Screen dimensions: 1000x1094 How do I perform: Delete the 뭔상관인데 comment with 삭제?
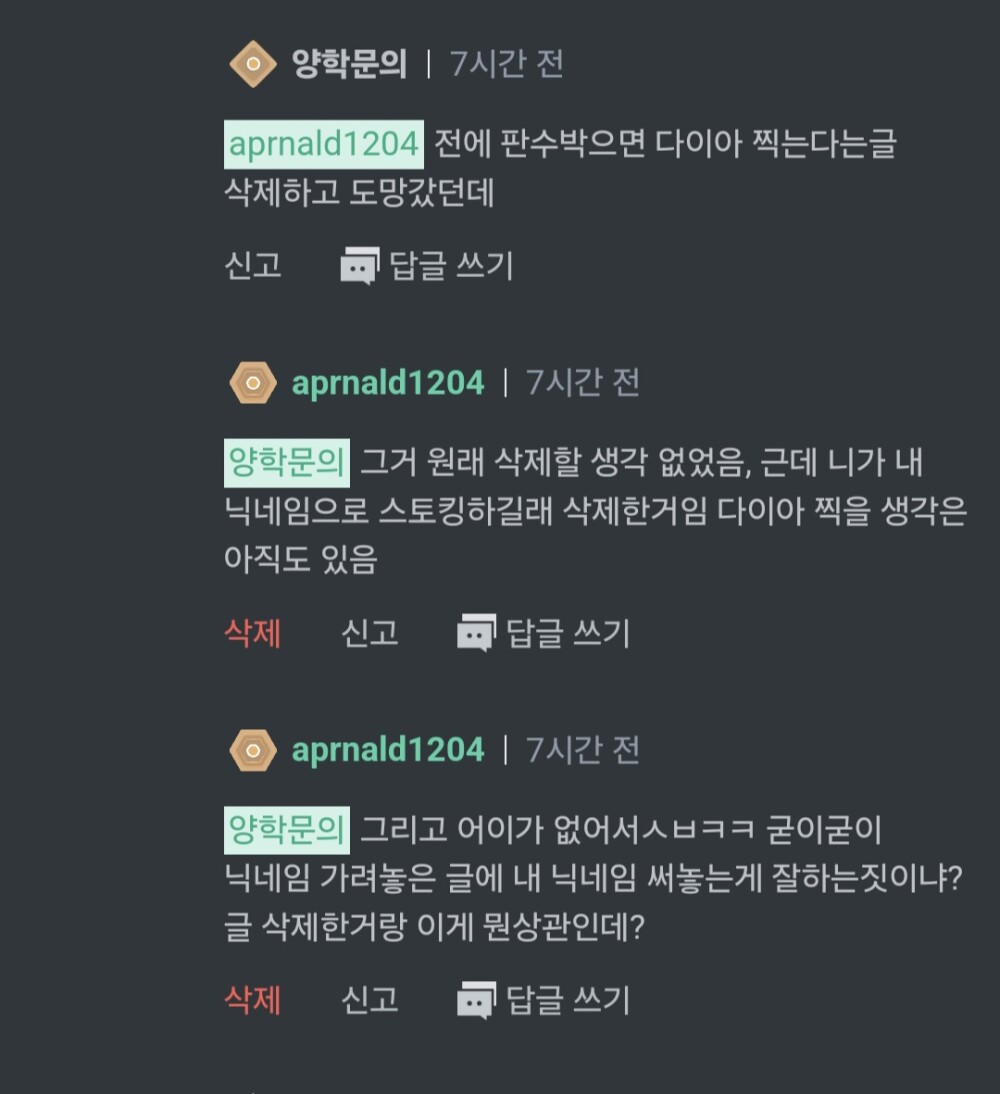coord(253,1000)
